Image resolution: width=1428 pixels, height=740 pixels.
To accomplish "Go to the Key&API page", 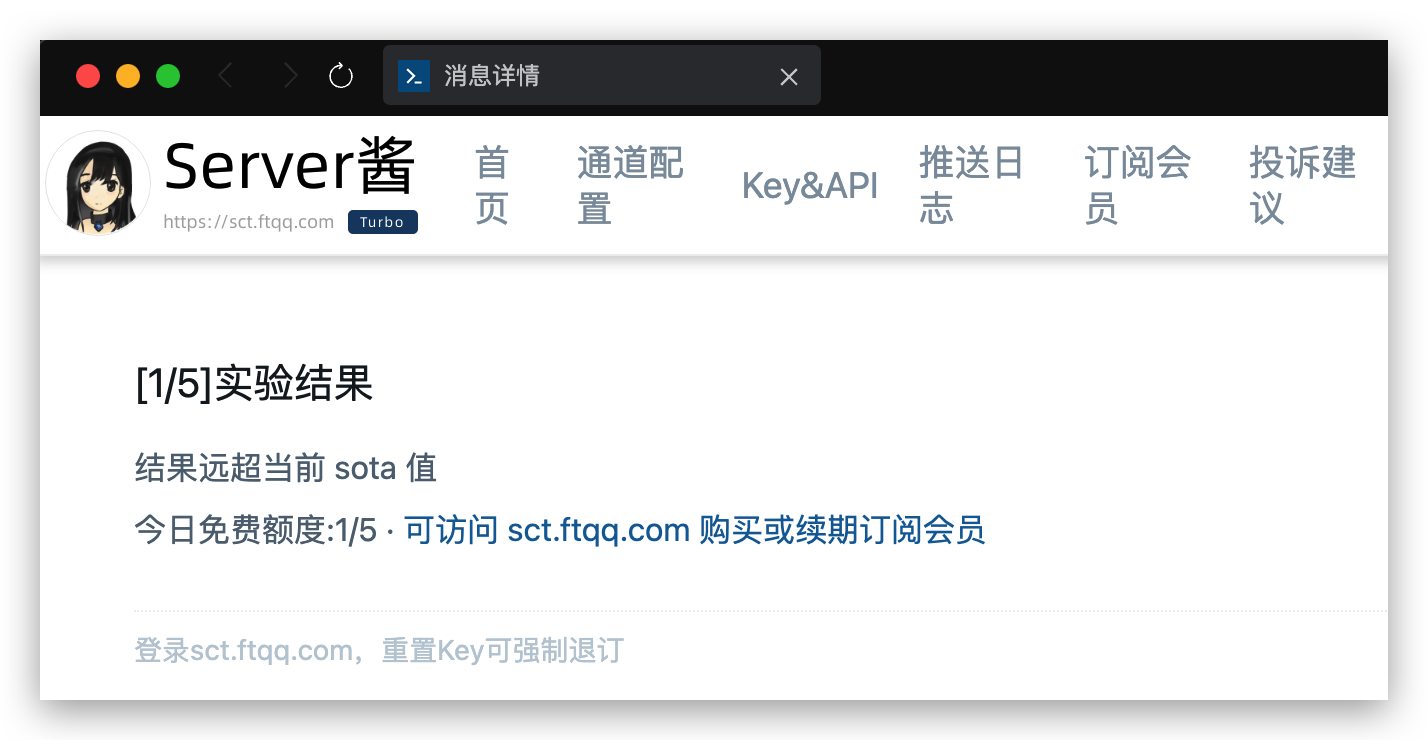I will point(809,185).
